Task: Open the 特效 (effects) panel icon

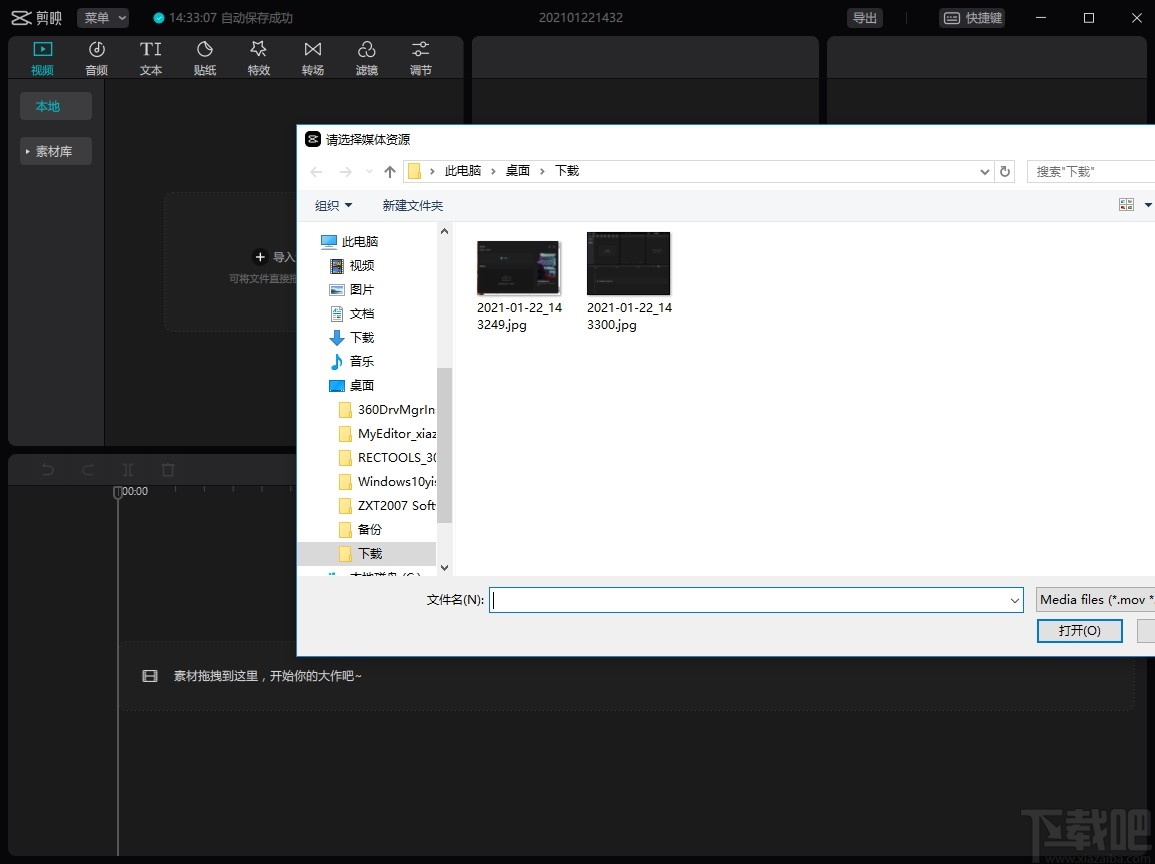Action: 259,57
